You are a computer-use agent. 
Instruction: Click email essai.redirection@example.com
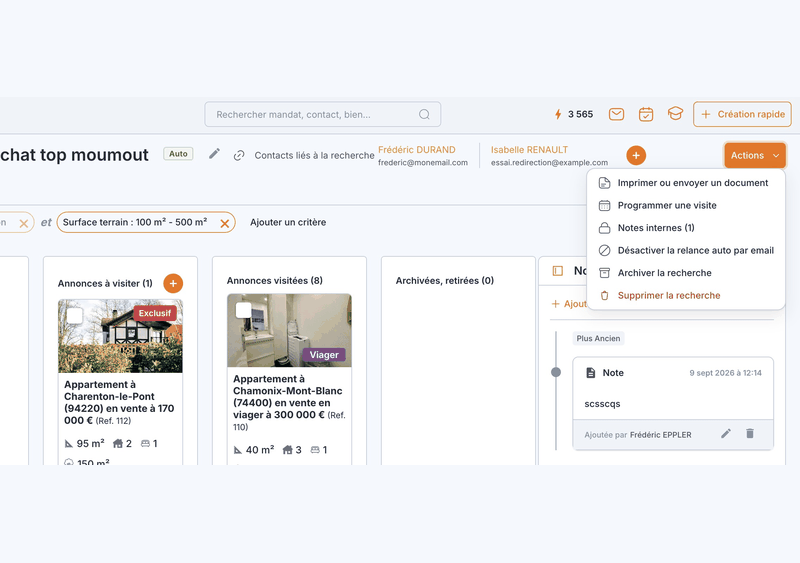pyautogui.click(x=549, y=162)
